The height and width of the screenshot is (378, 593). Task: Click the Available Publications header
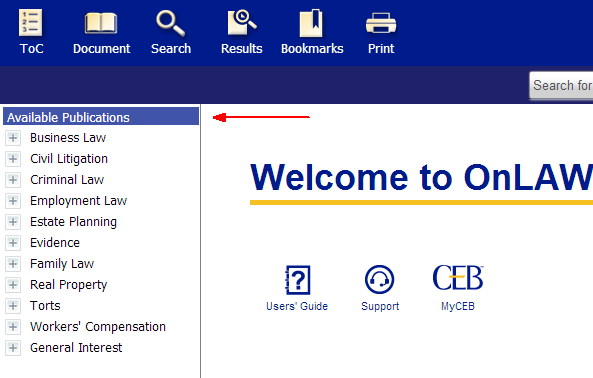(101, 117)
